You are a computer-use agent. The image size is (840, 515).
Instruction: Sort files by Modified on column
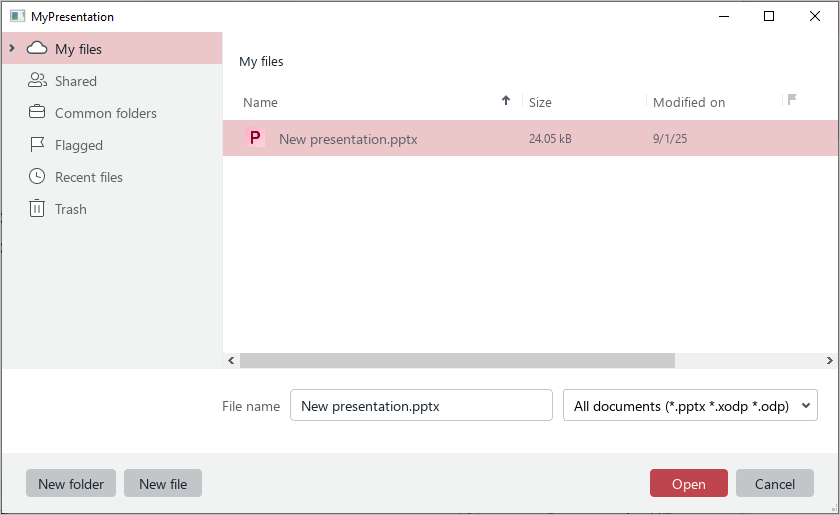(x=689, y=102)
